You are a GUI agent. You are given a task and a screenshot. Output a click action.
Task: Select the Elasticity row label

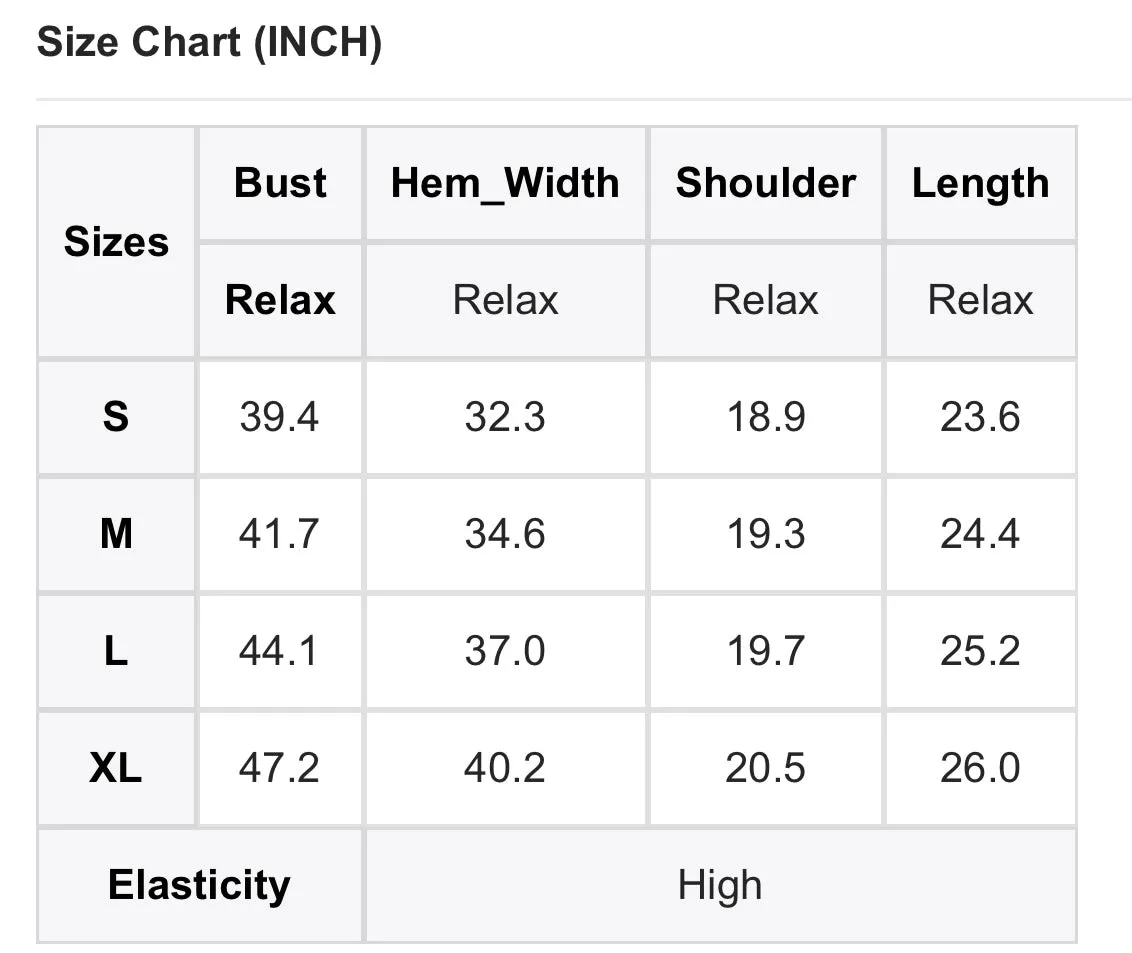(x=199, y=885)
